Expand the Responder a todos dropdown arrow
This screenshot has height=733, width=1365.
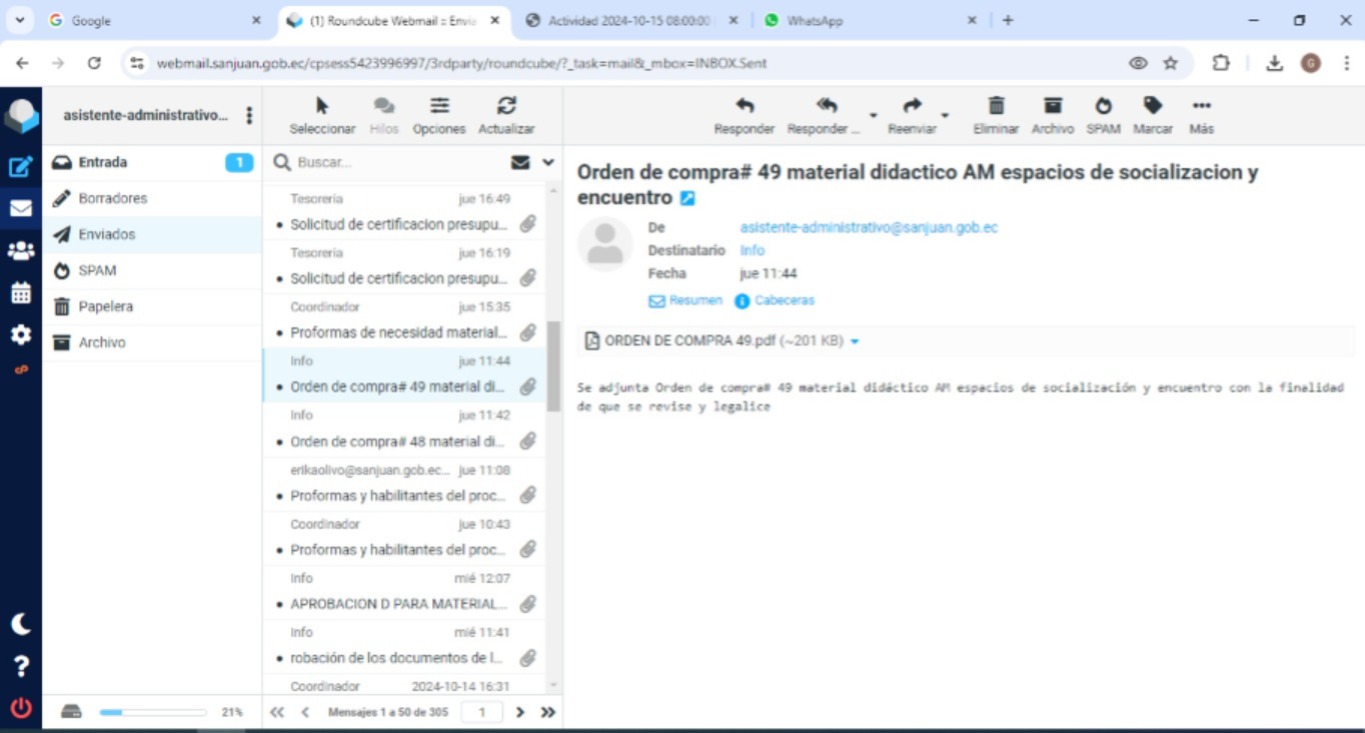(x=872, y=116)
